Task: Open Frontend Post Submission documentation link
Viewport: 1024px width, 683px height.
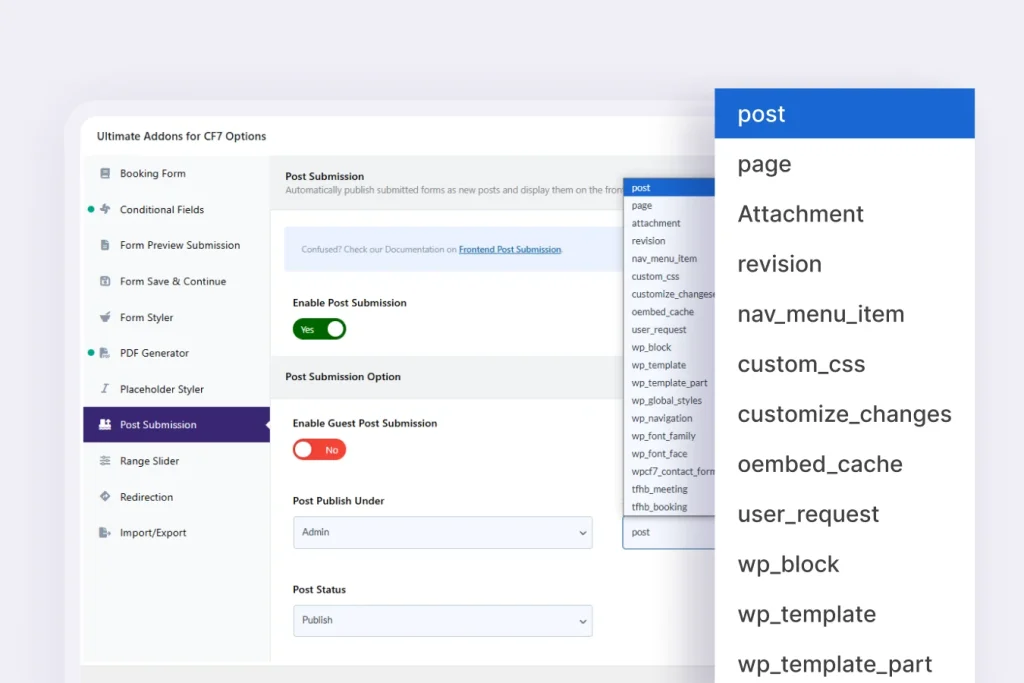Action: tap(509, 249)
